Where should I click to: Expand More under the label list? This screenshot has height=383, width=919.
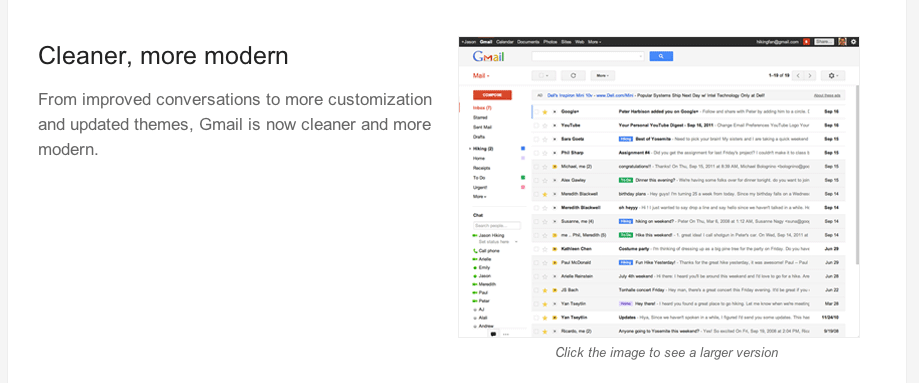click(x=479, y=196)
